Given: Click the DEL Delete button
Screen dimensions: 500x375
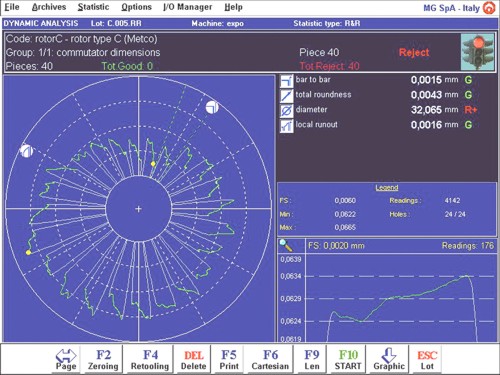Looking at the screenshot, I should pos(193,359).
